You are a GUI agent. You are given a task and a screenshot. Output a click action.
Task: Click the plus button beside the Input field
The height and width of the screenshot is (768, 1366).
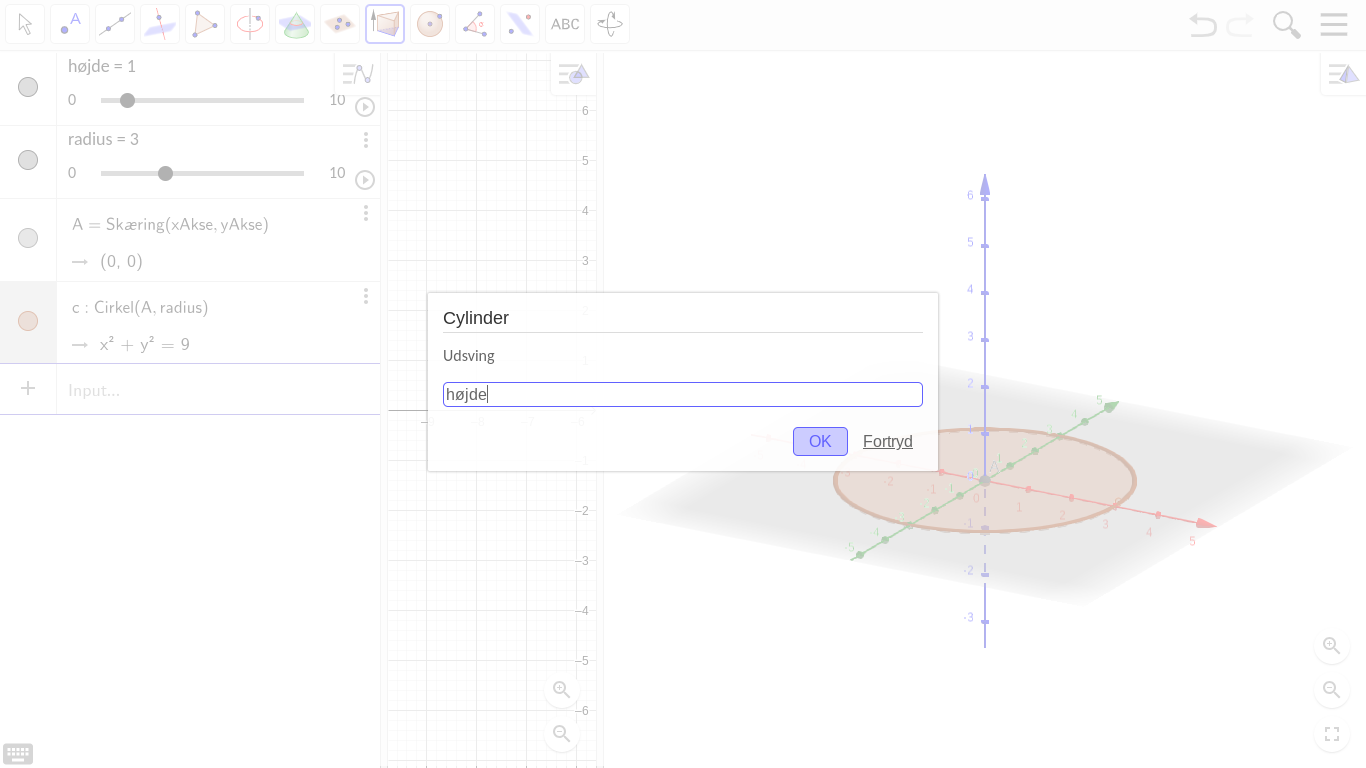pyautogui.click(x=28, y=388)
